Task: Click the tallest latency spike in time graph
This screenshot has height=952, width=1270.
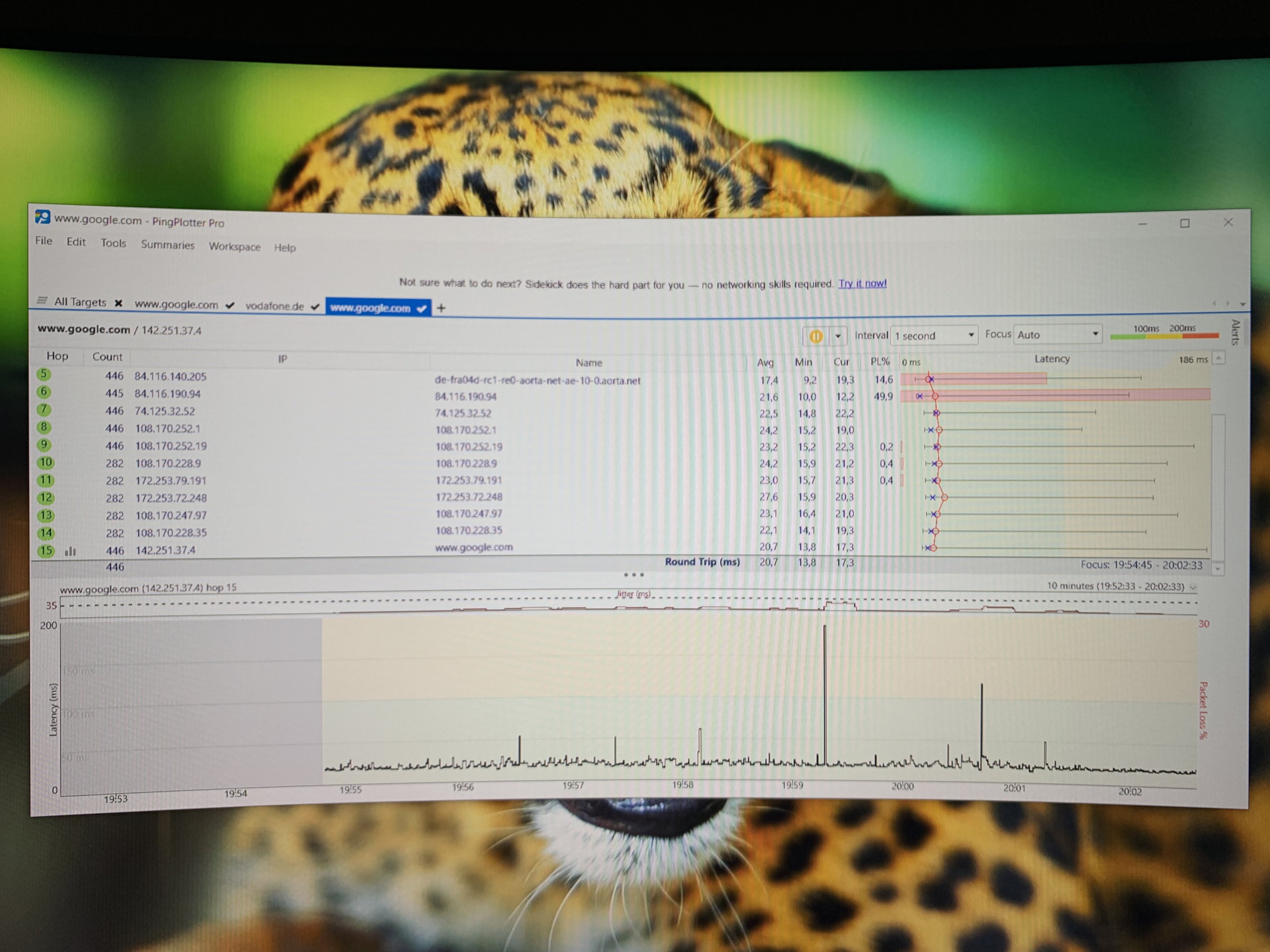Action: click(x=825, y=694)
